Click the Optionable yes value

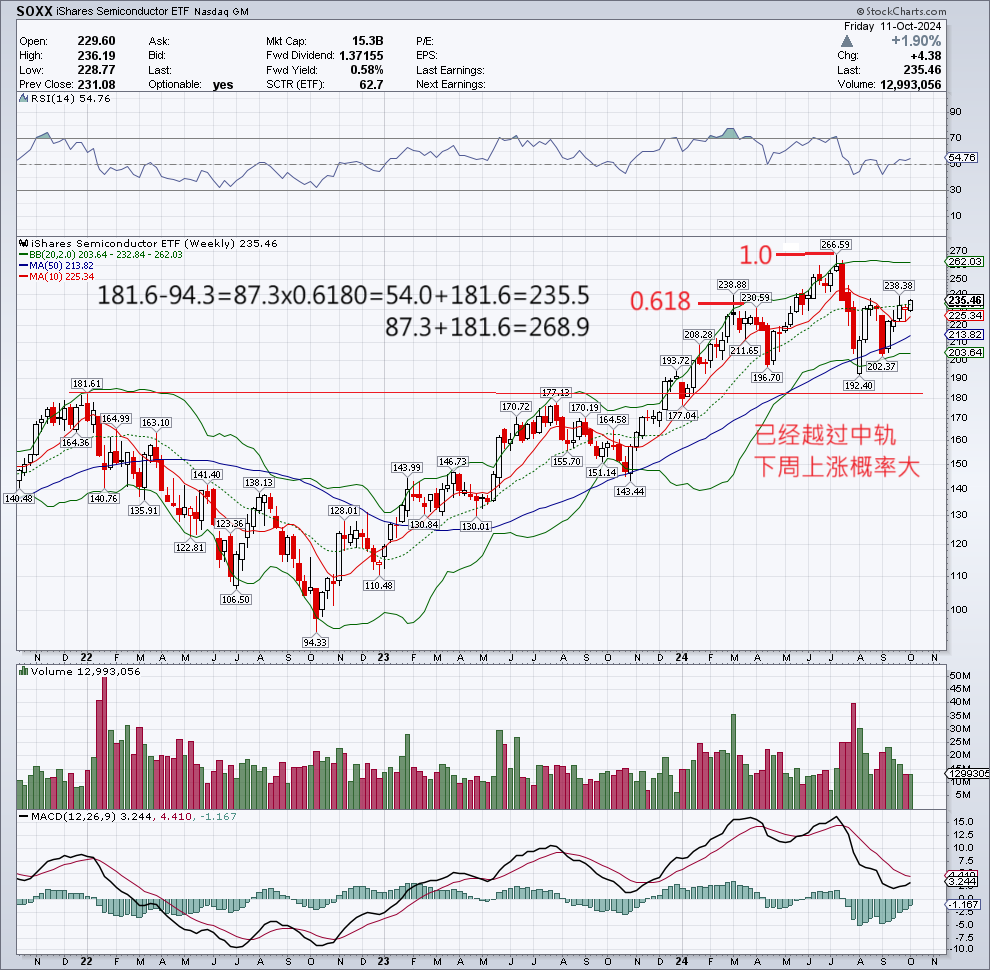(223, 85)
